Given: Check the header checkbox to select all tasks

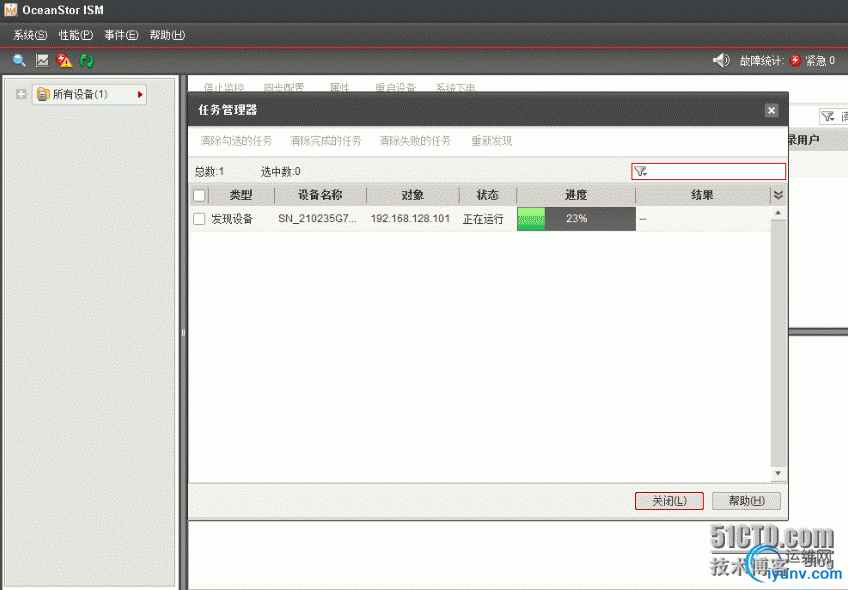Looking at the screenshot, I should pyautogui.click(x=199, y=195).
